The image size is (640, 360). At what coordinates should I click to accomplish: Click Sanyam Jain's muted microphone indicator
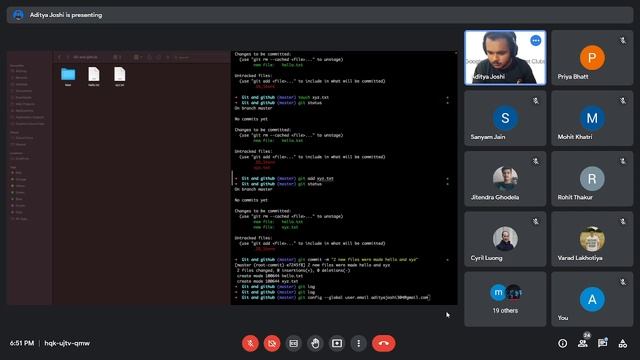pyautogui.click(x=536, y=101)
